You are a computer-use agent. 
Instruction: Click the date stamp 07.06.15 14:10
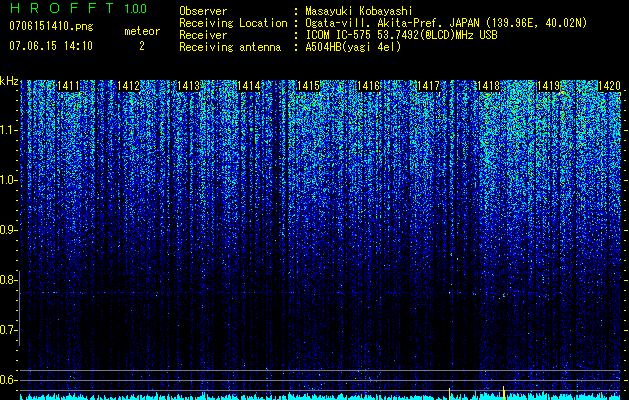tap(51, 46)
